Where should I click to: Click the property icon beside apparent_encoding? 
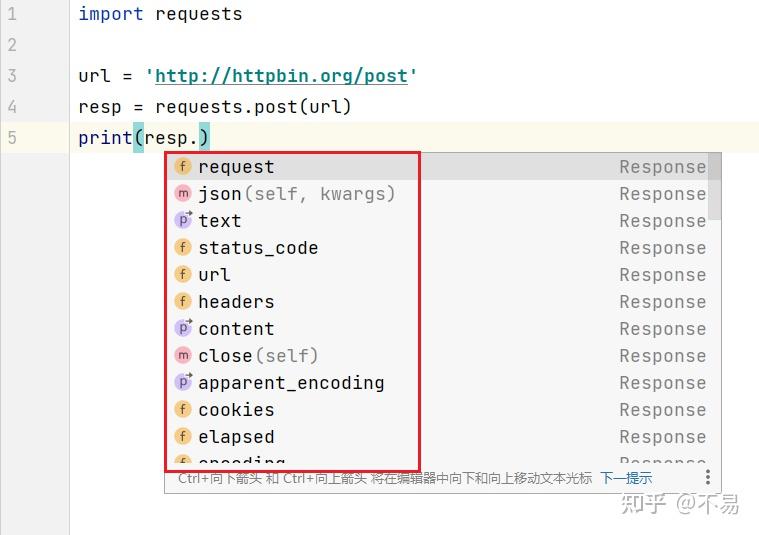(183, 383)
